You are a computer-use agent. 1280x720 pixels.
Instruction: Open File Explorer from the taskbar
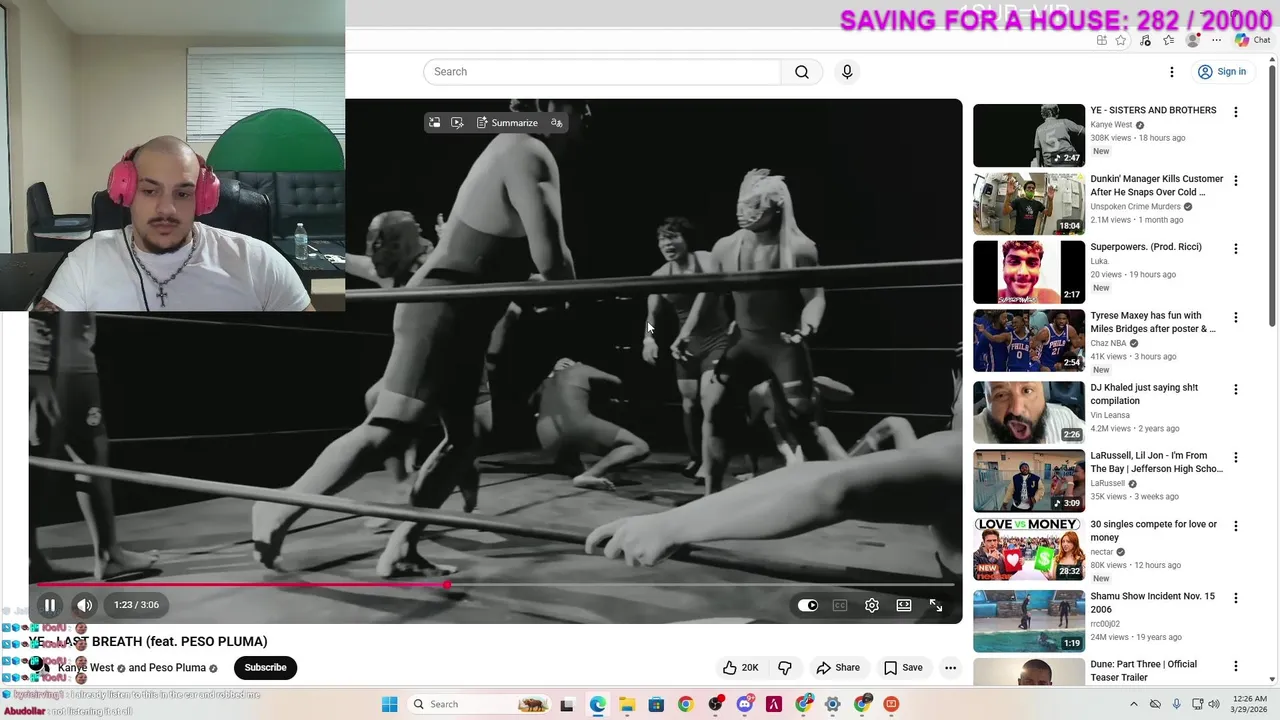click(626, 704)
